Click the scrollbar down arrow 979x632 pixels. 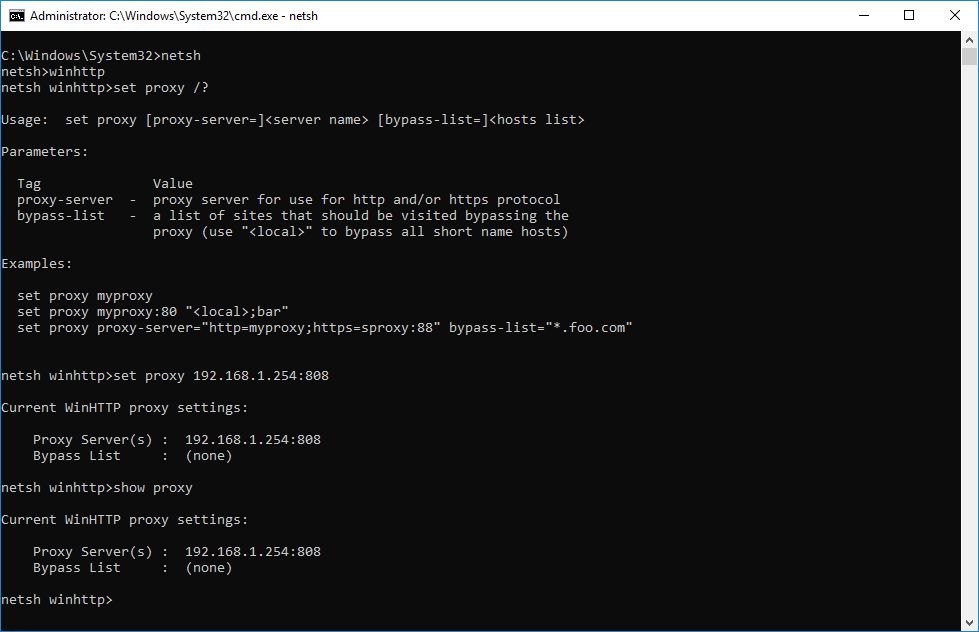point(968,622)
